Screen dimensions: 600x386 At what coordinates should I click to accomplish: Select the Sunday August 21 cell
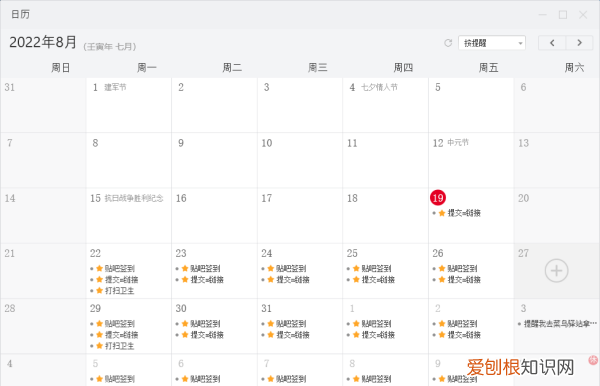(43, 271)
